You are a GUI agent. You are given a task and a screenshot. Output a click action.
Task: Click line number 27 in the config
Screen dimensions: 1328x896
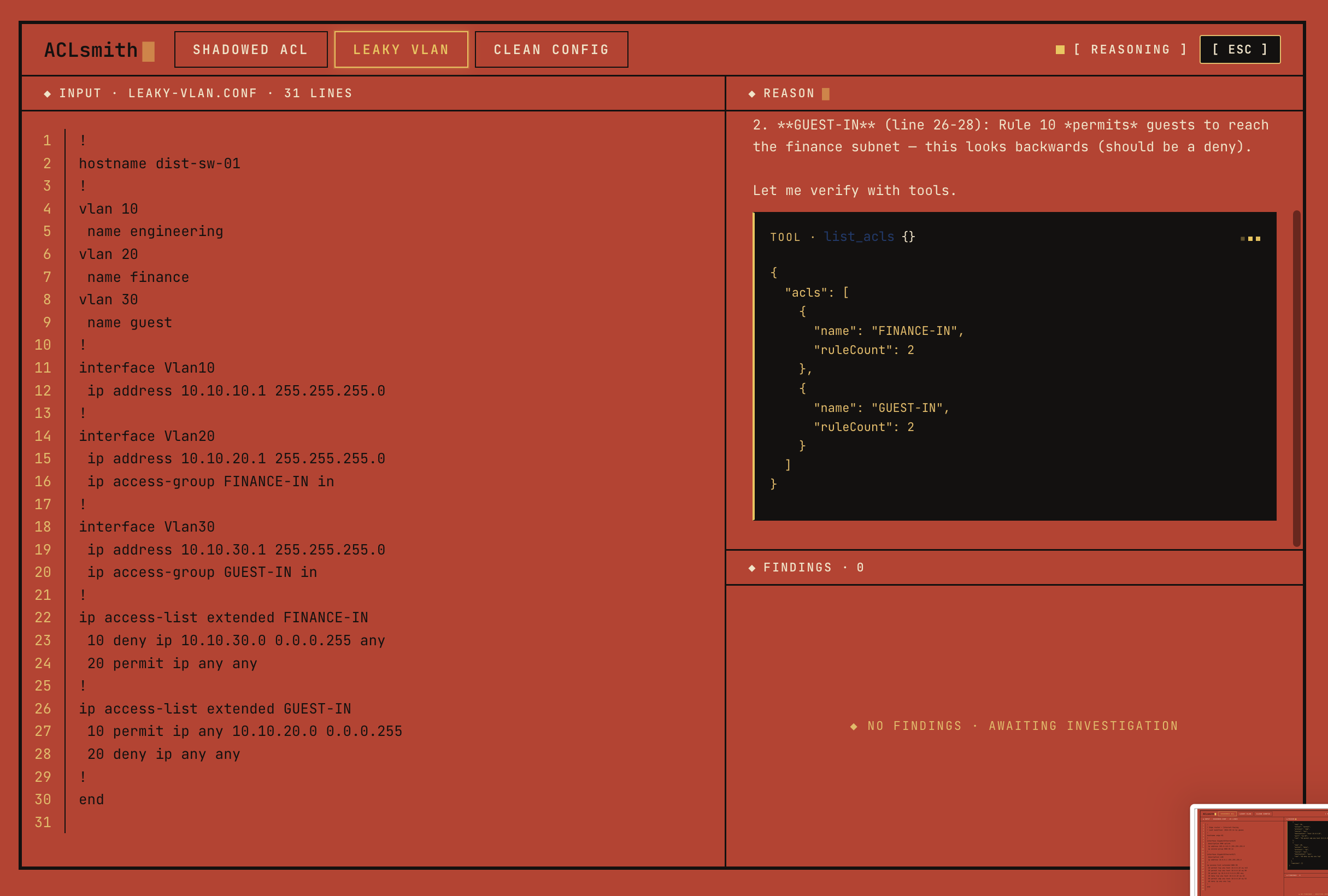tap(43, 731)
